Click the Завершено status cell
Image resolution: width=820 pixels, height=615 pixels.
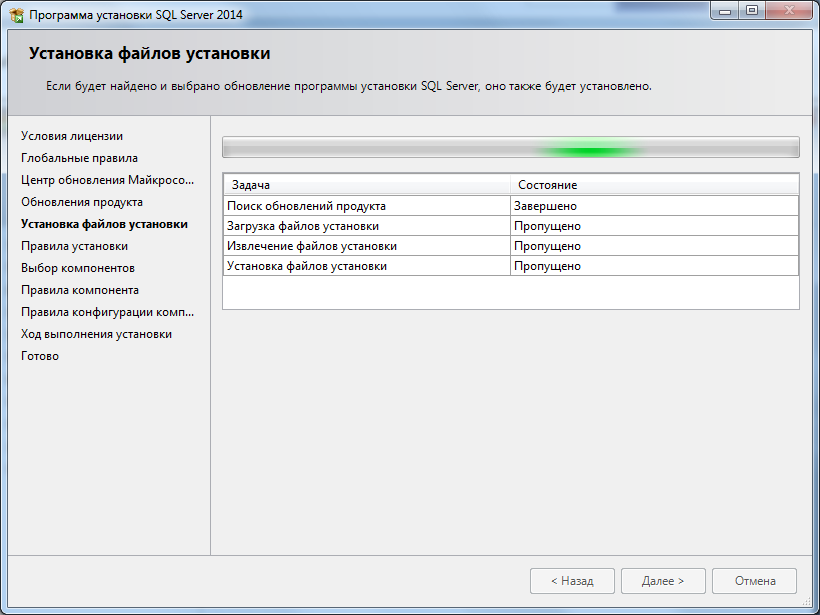(655, 206)
